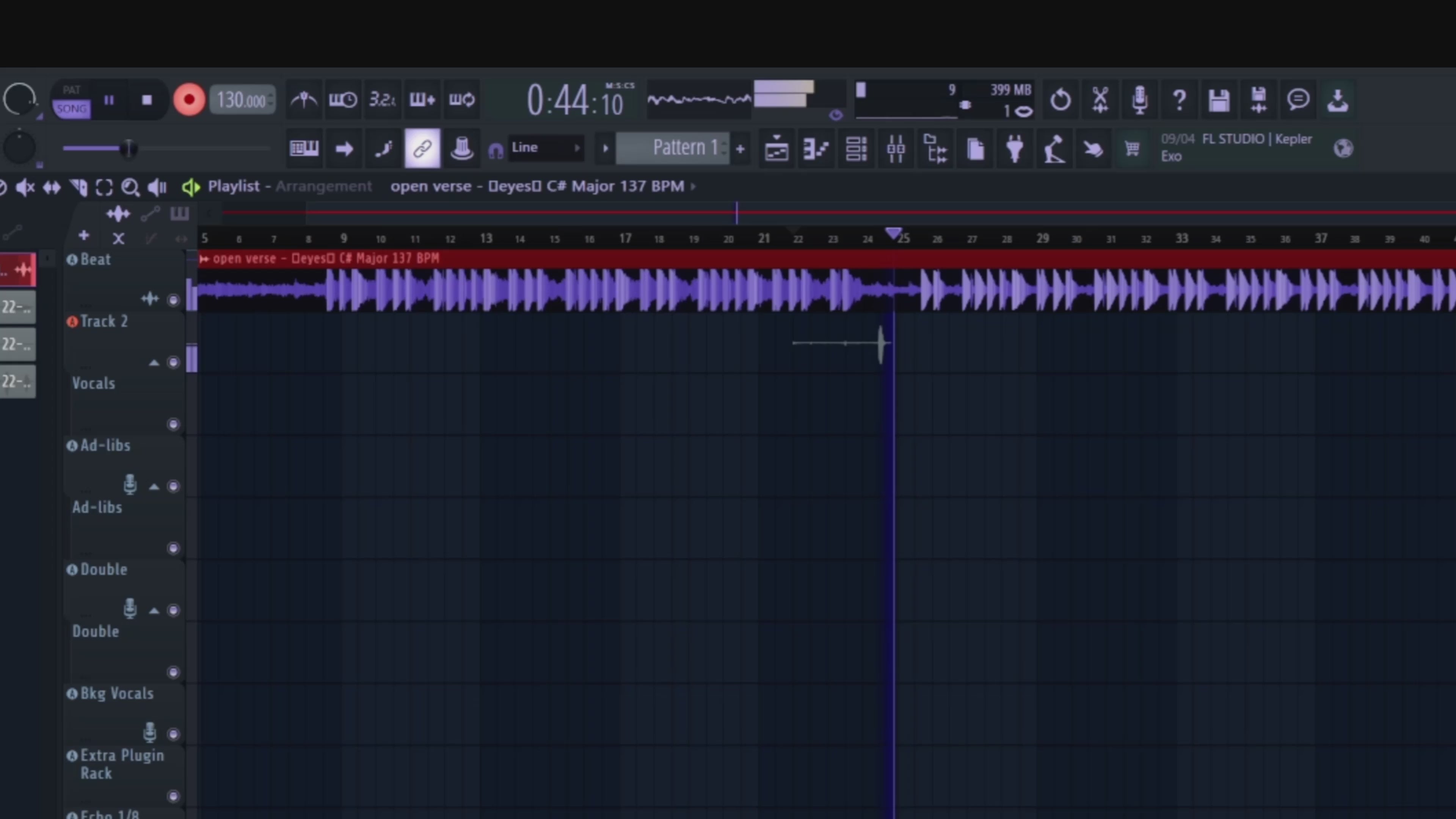Open help question mark icon
This screenshot has height=819, width=1456.
(x=1179, y=100)
